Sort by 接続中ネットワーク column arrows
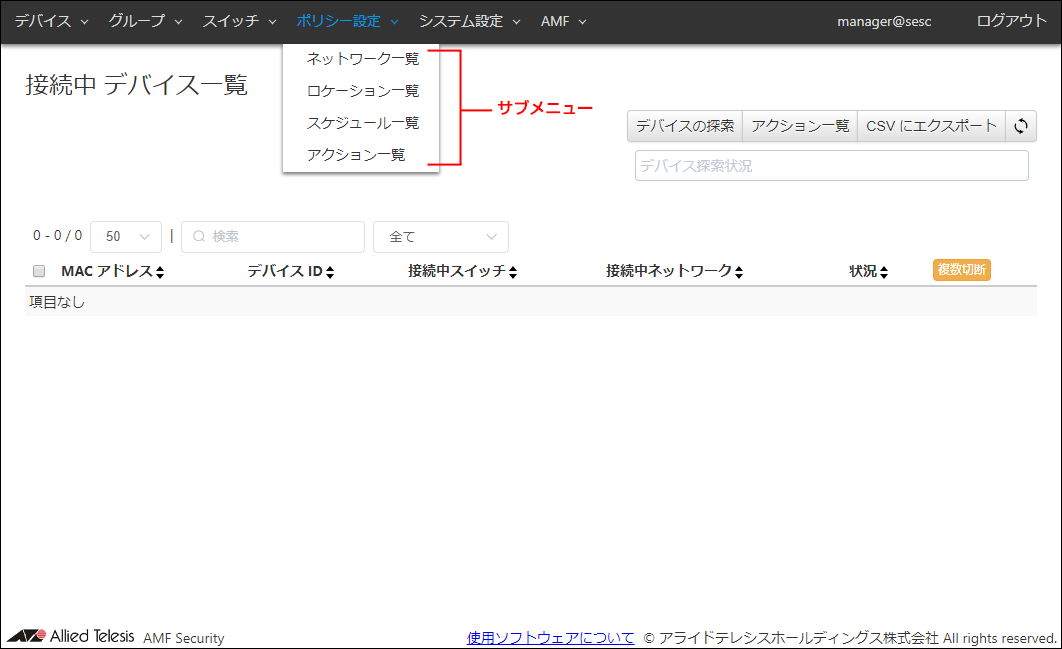1062x649 pixels. tap(739, 272)
